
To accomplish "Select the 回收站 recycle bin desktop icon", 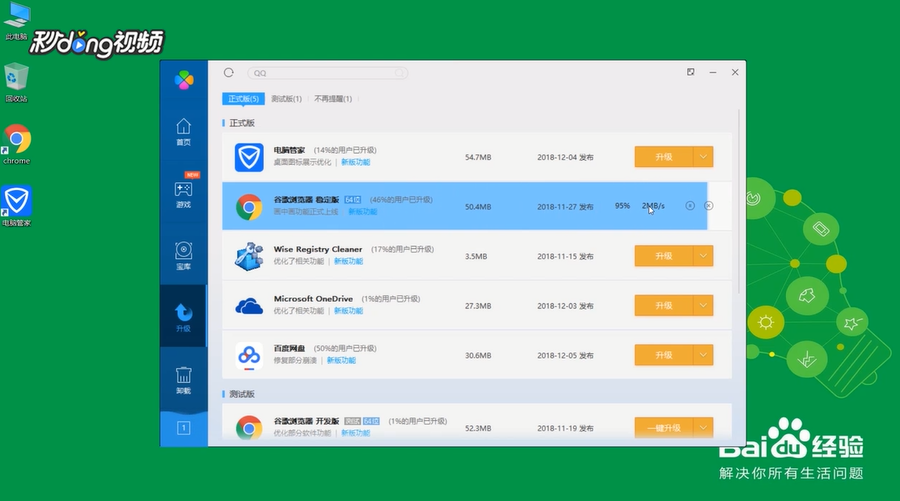I will 16,83.
